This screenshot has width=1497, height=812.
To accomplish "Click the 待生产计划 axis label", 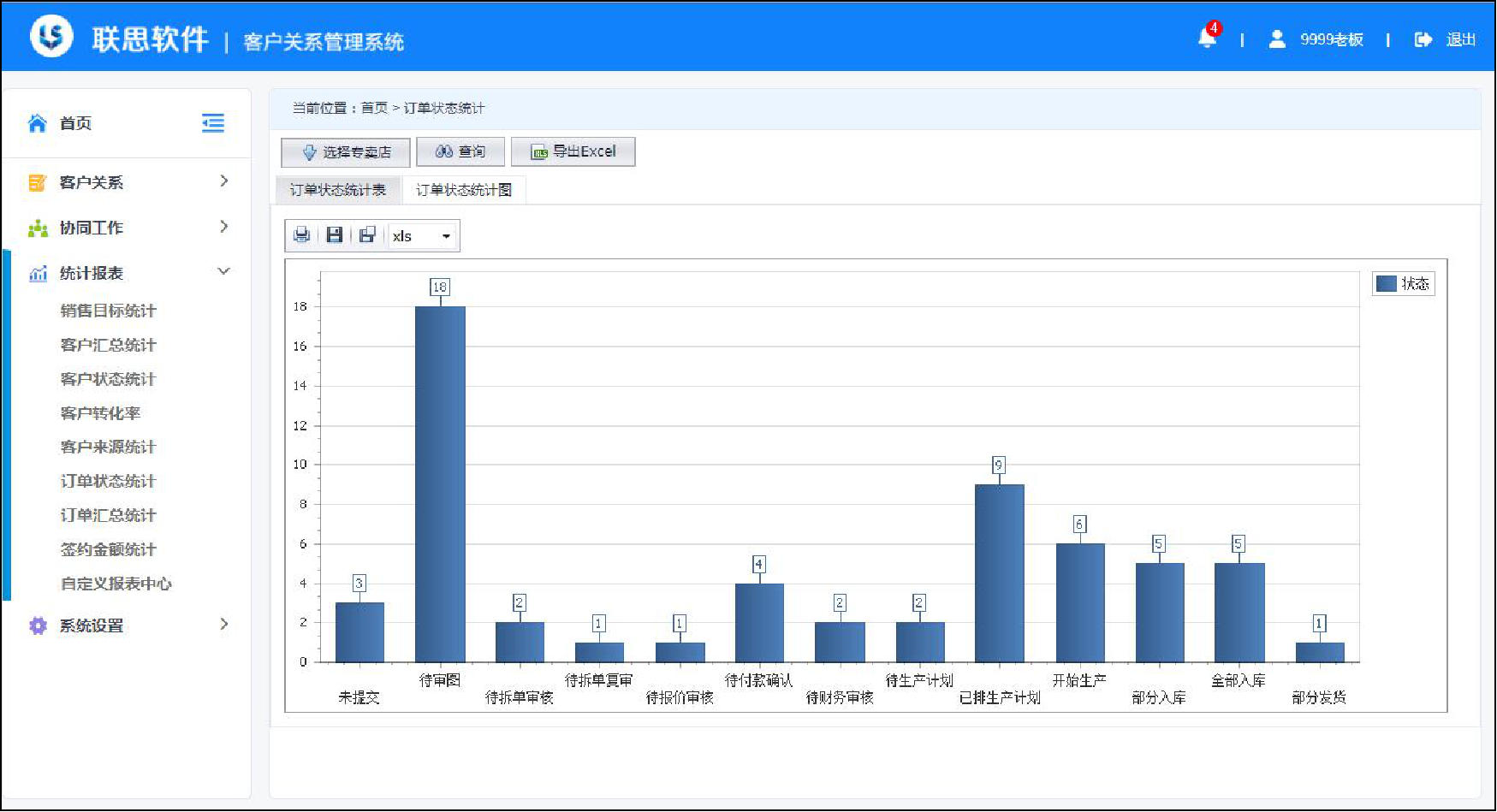I will click(919, 680).
